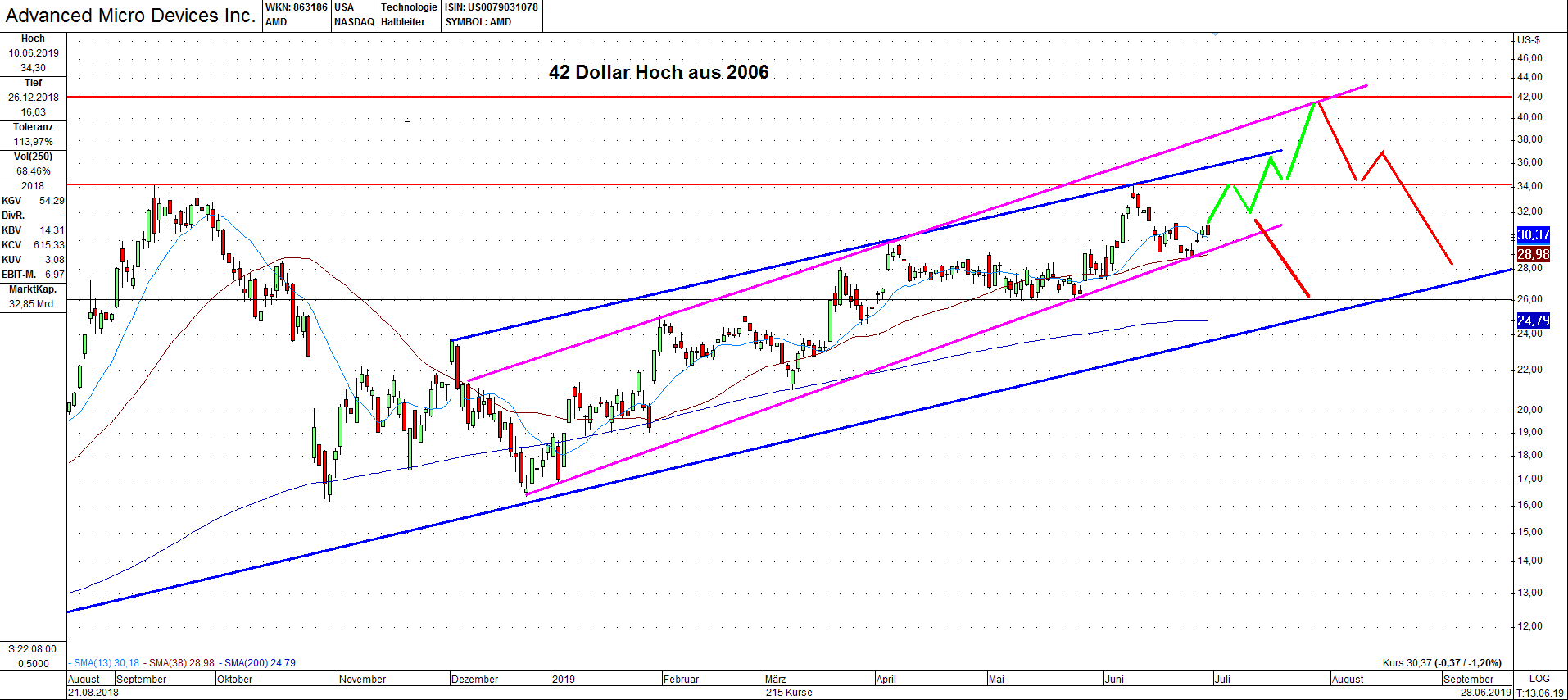Select the high date "10.06.2019"
Screen dimensions: 1568x700
(34, 53)
